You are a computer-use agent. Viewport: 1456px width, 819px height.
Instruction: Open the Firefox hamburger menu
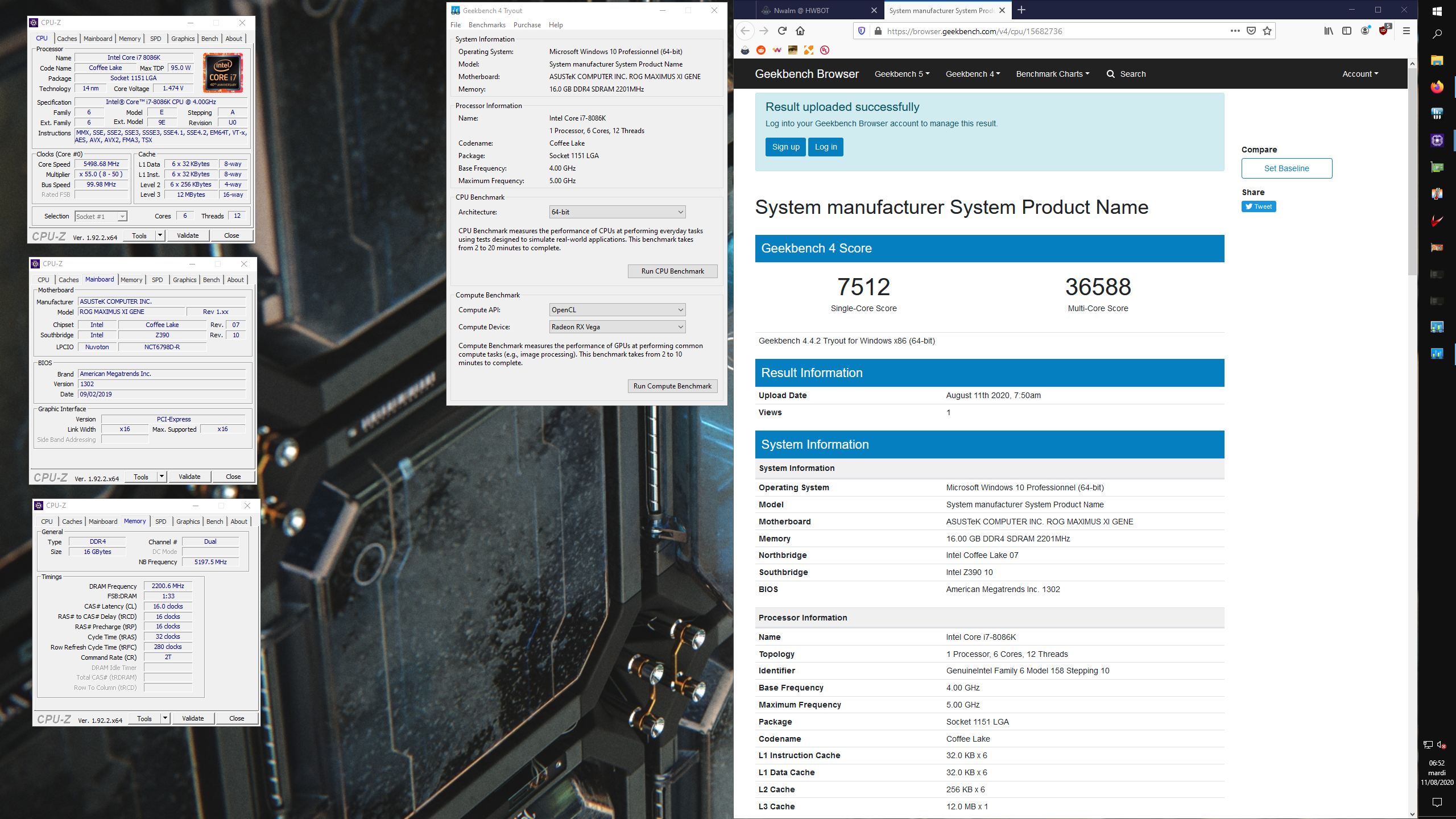[x=1407, y=31]
